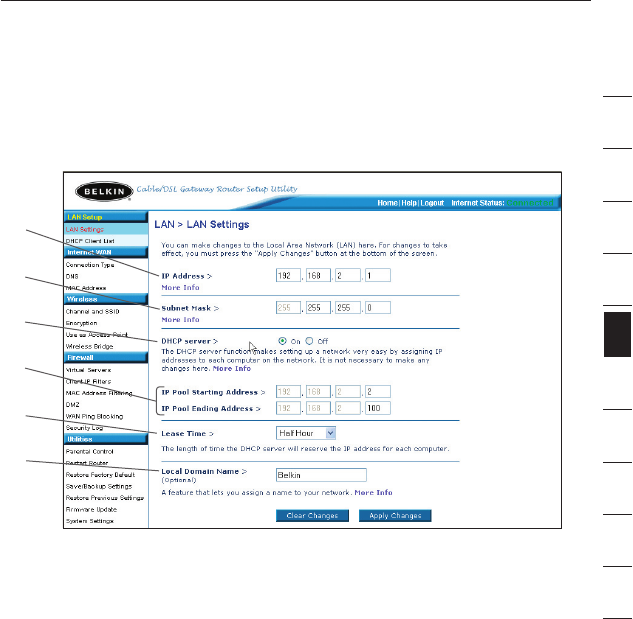Click Subnet Mask third octet field 255
Image resolution: width=633 pixels, height=619 pixels.
[348, 308]
